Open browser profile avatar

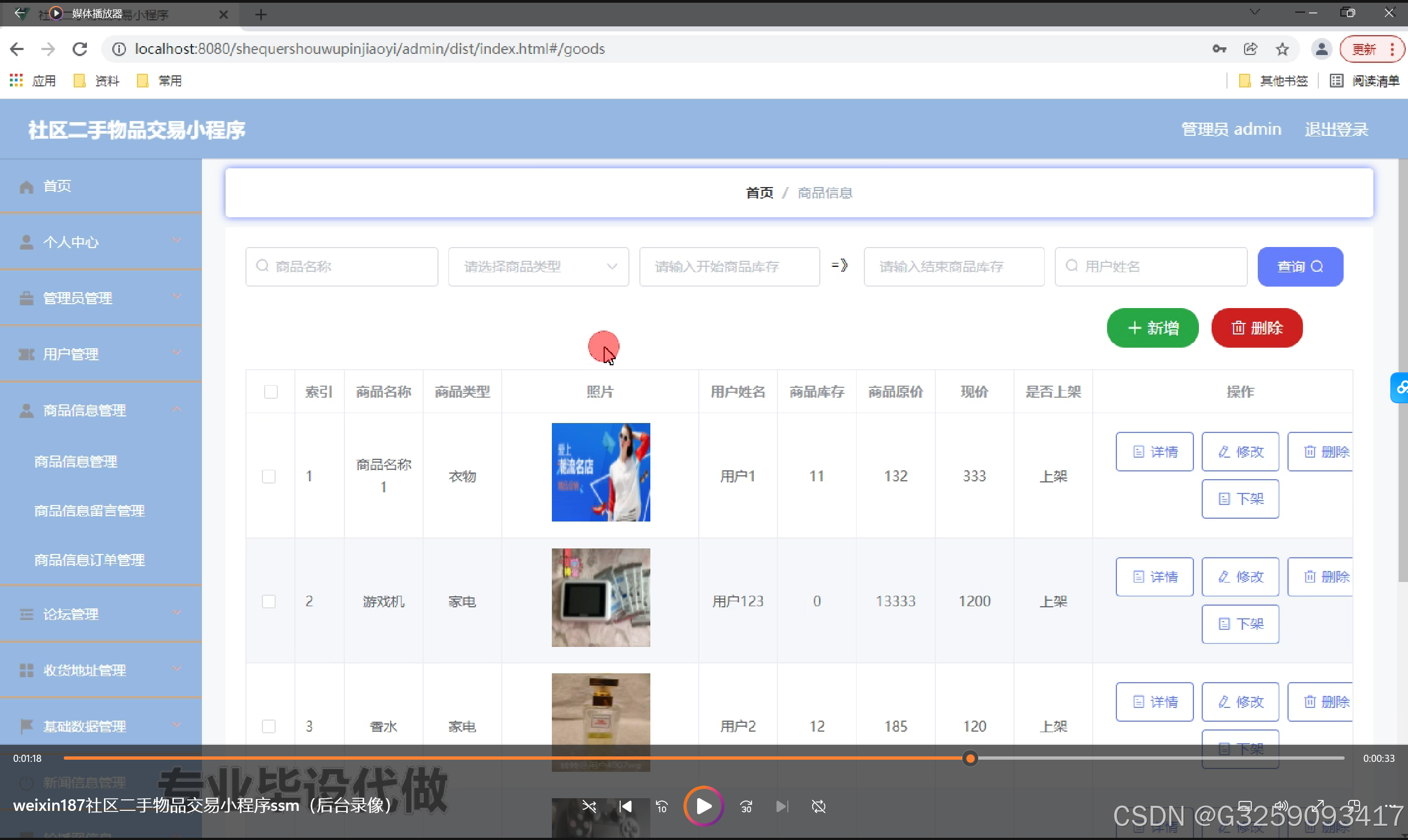pyautogui.click(x=1322, y=50)
